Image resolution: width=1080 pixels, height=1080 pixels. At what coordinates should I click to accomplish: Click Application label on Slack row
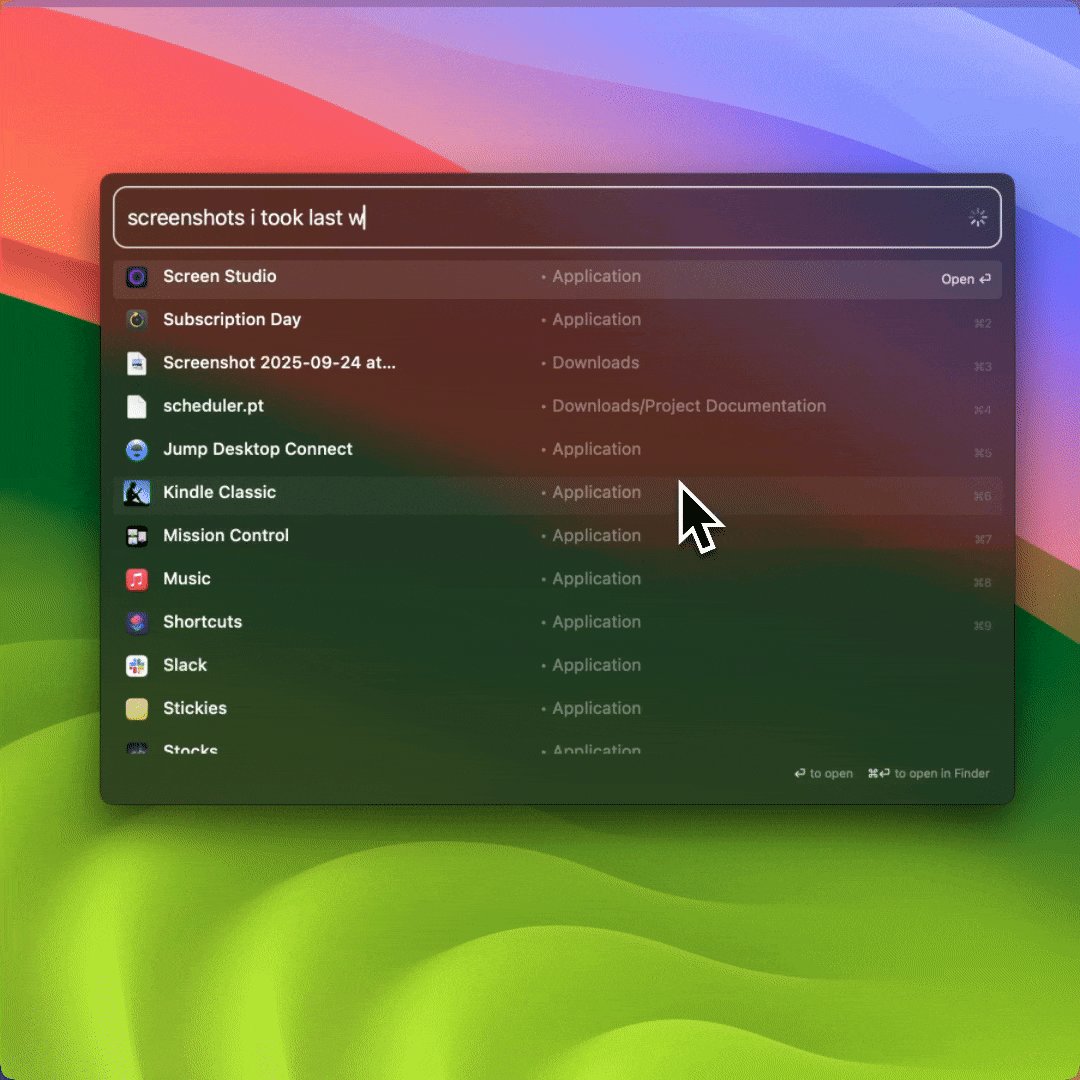click(x=596, y=666)
